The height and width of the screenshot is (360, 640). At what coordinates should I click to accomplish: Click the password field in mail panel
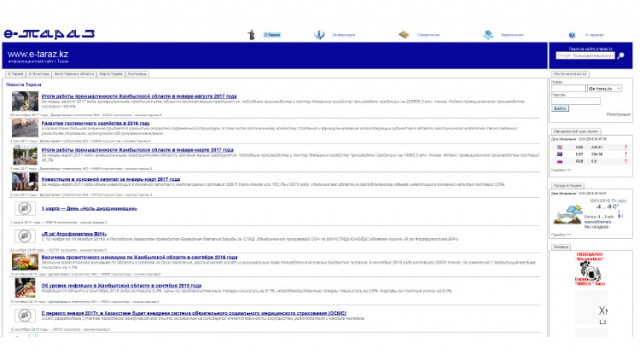tap(576, 101)
